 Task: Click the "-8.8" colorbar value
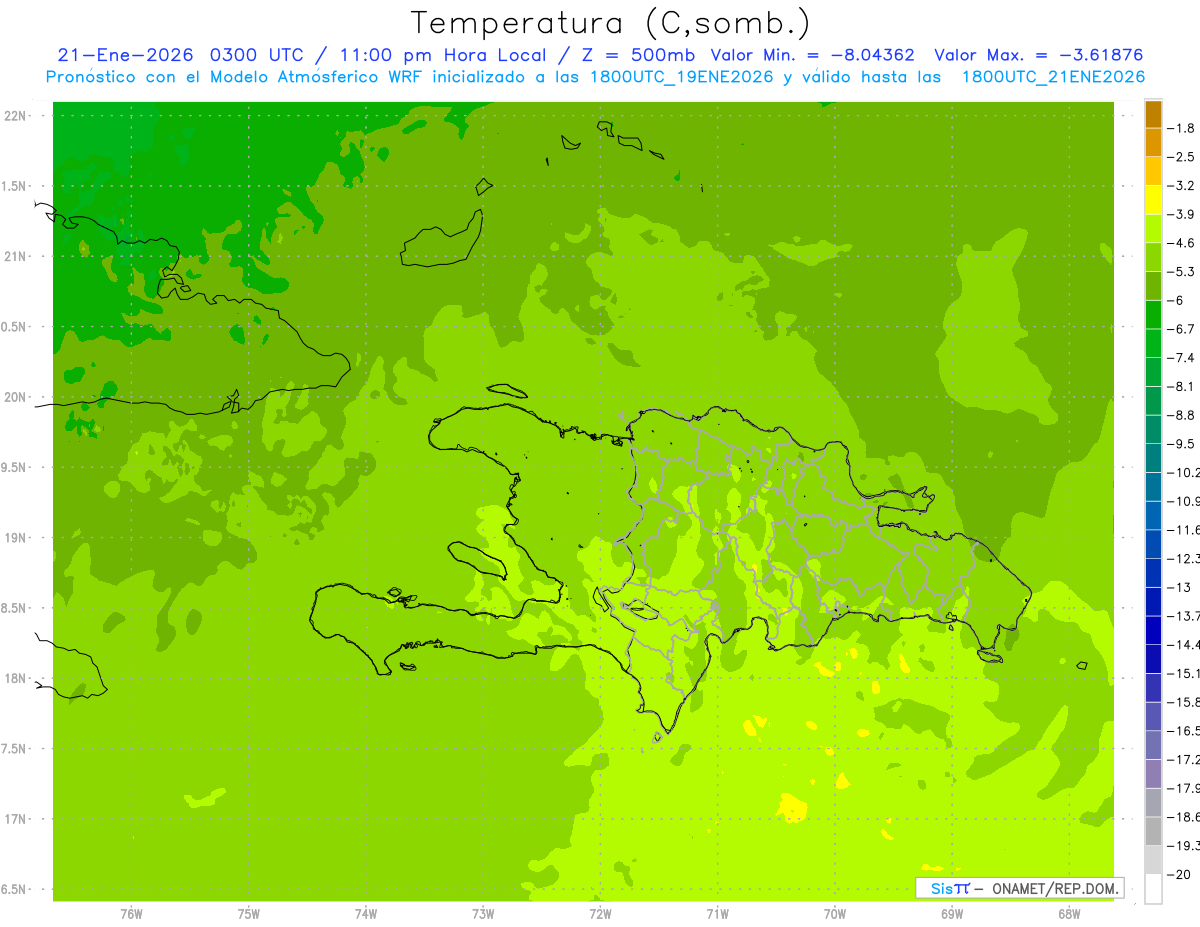[x=1182, y=415]
